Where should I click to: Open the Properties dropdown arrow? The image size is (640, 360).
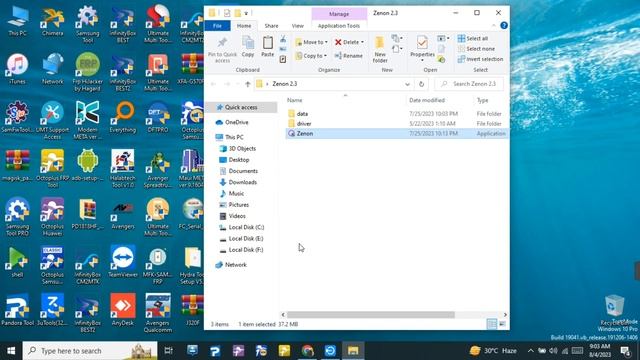(x=422, y=60)
